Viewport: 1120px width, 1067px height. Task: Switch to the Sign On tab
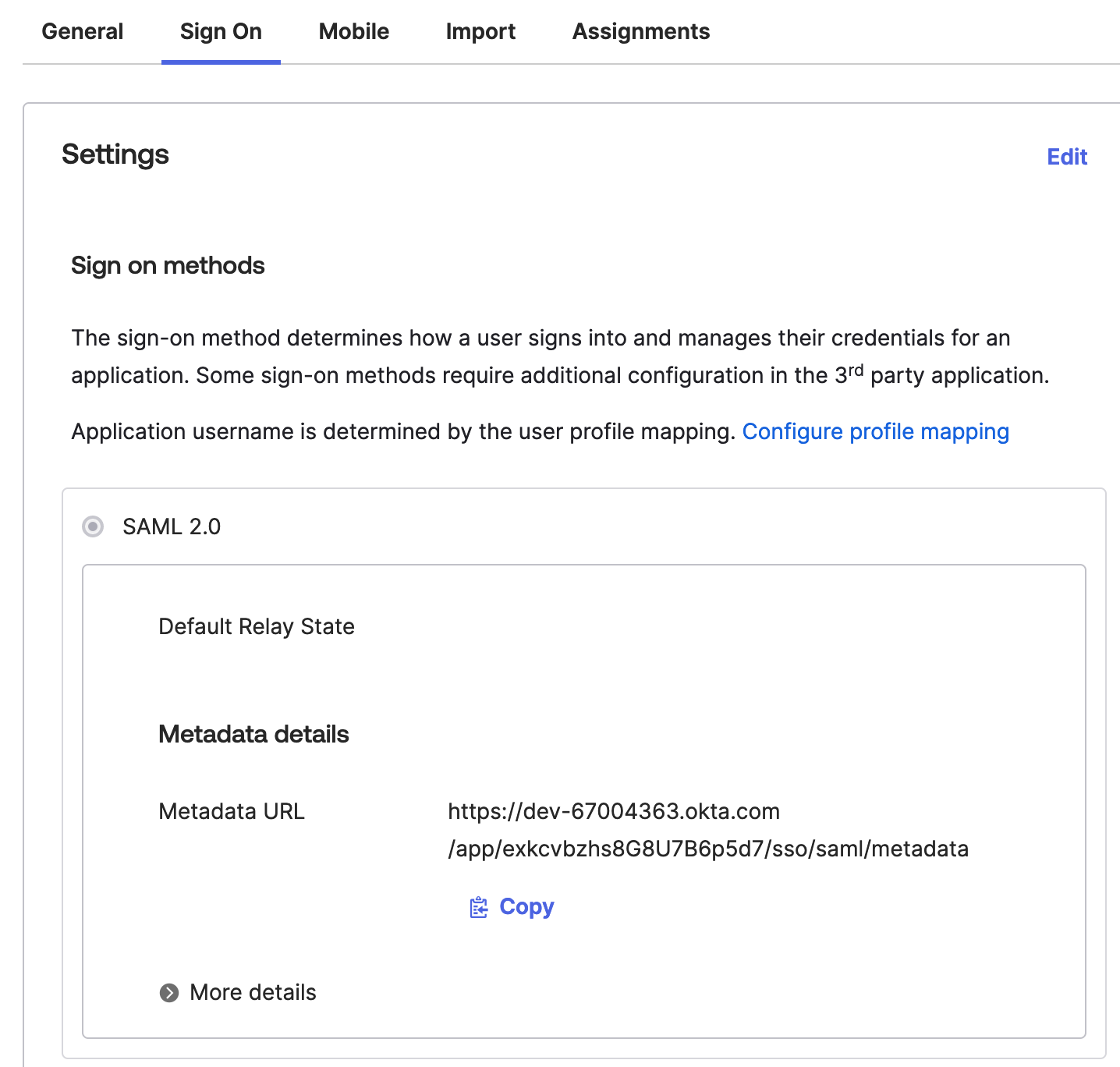pos(221,32)
